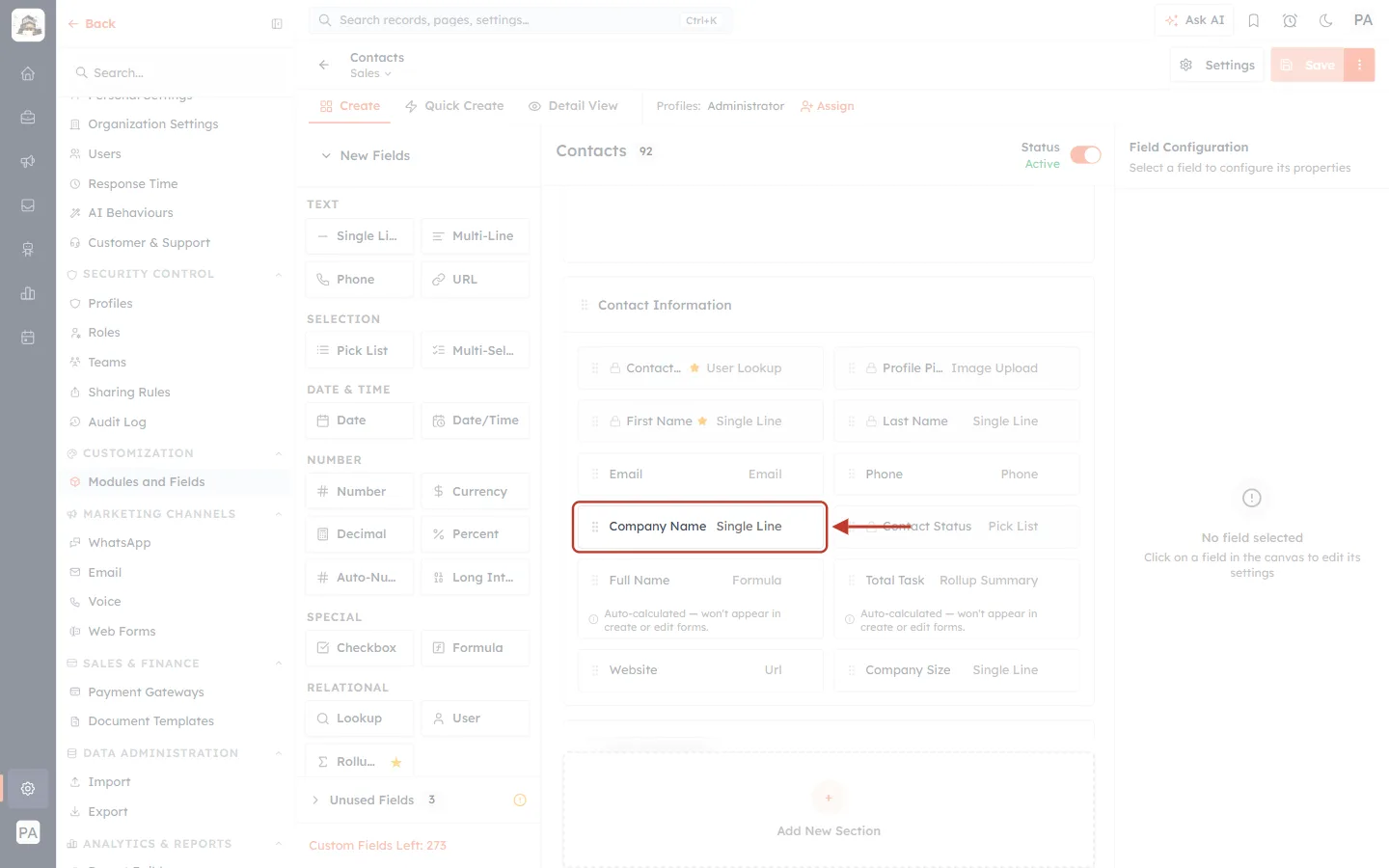
Task: Collapse the Security Control group
Action: point(279,274)
